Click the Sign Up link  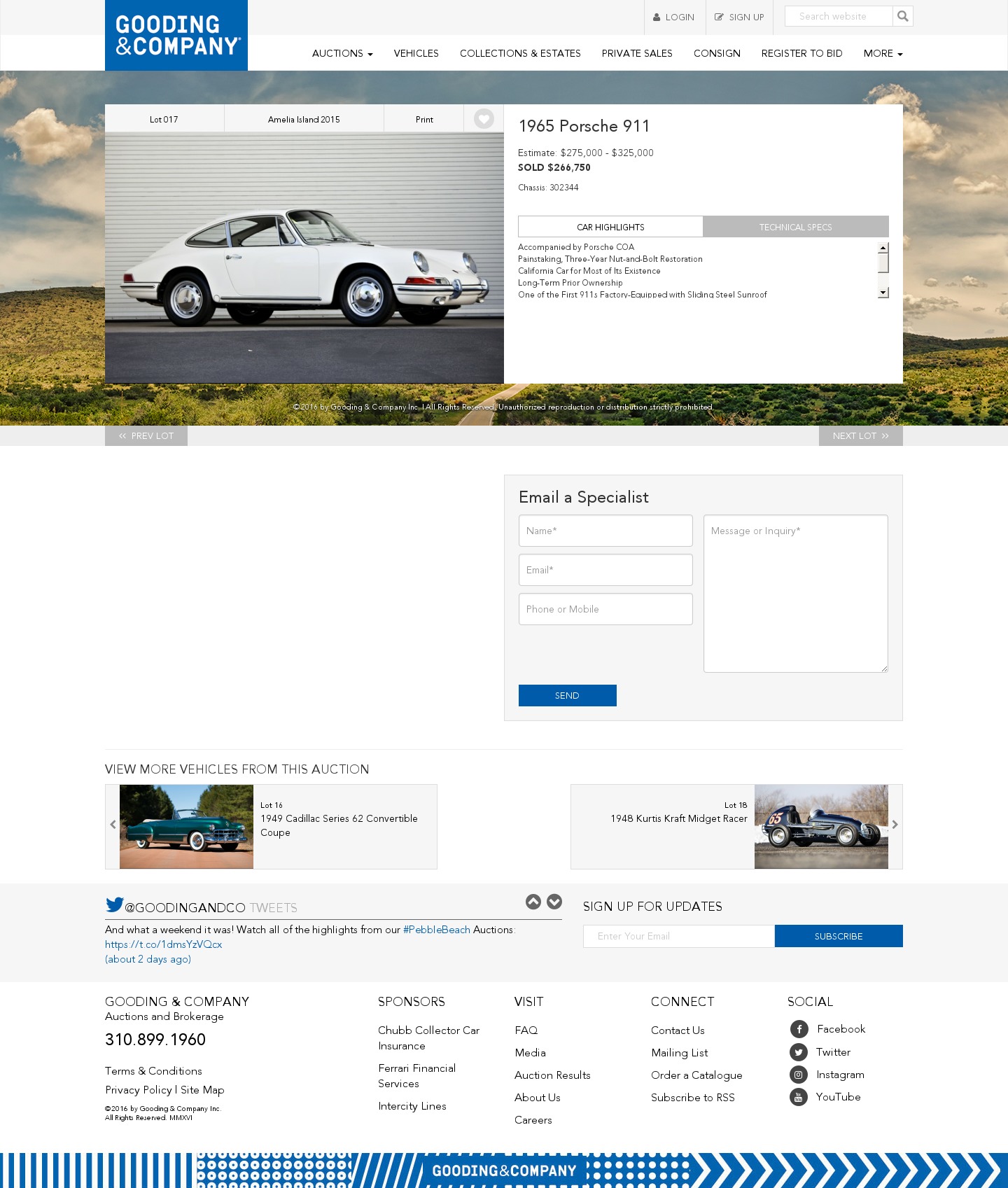(x=740, y=18)
